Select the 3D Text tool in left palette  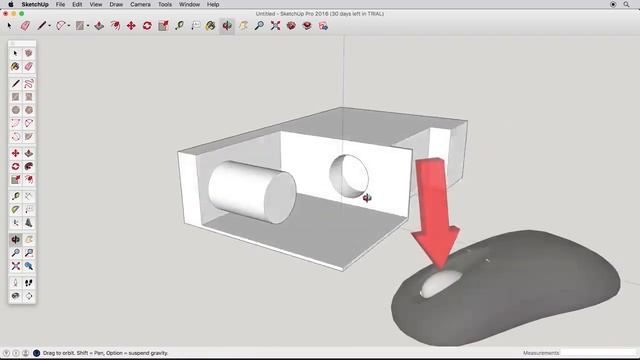click(29, 222)
